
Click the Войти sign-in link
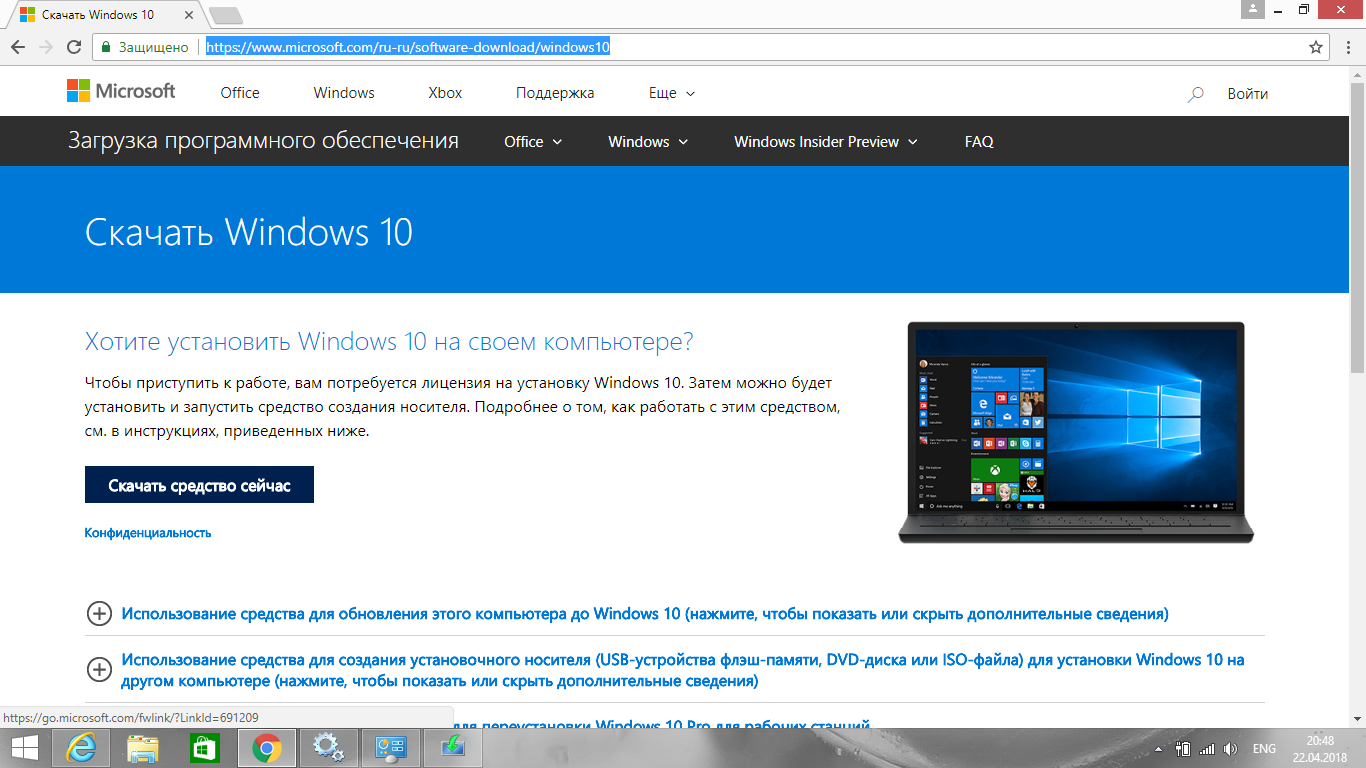point(1248,93)
